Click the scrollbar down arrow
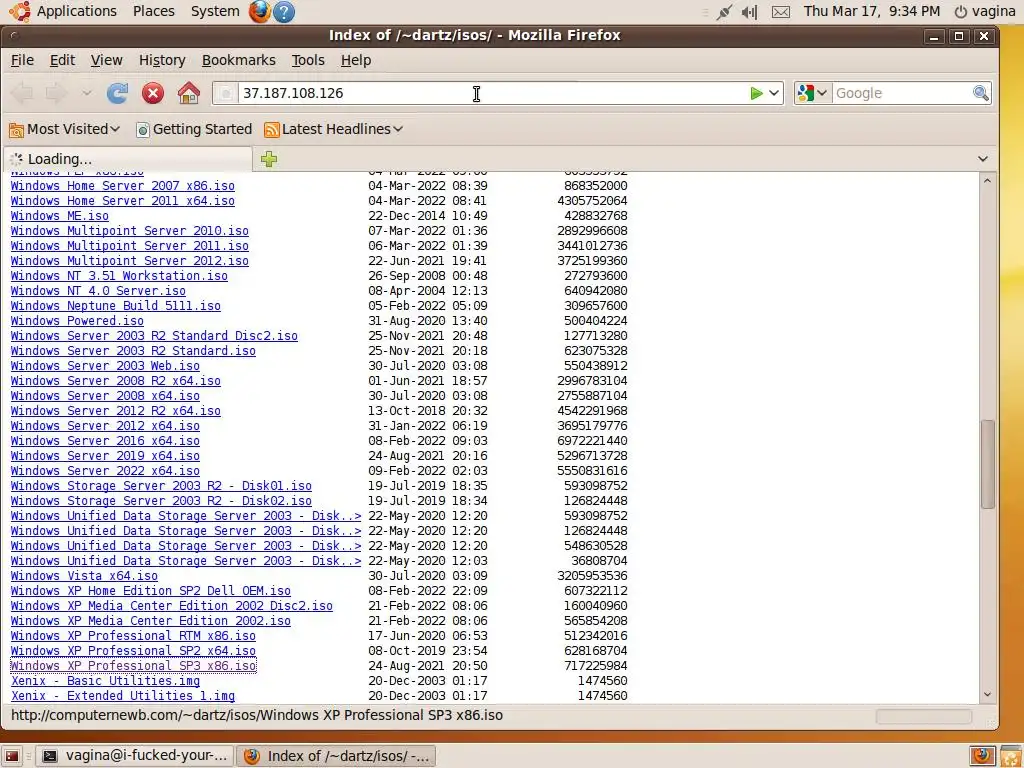Viewport: 1024px width, 768px height. coord(987,694)
